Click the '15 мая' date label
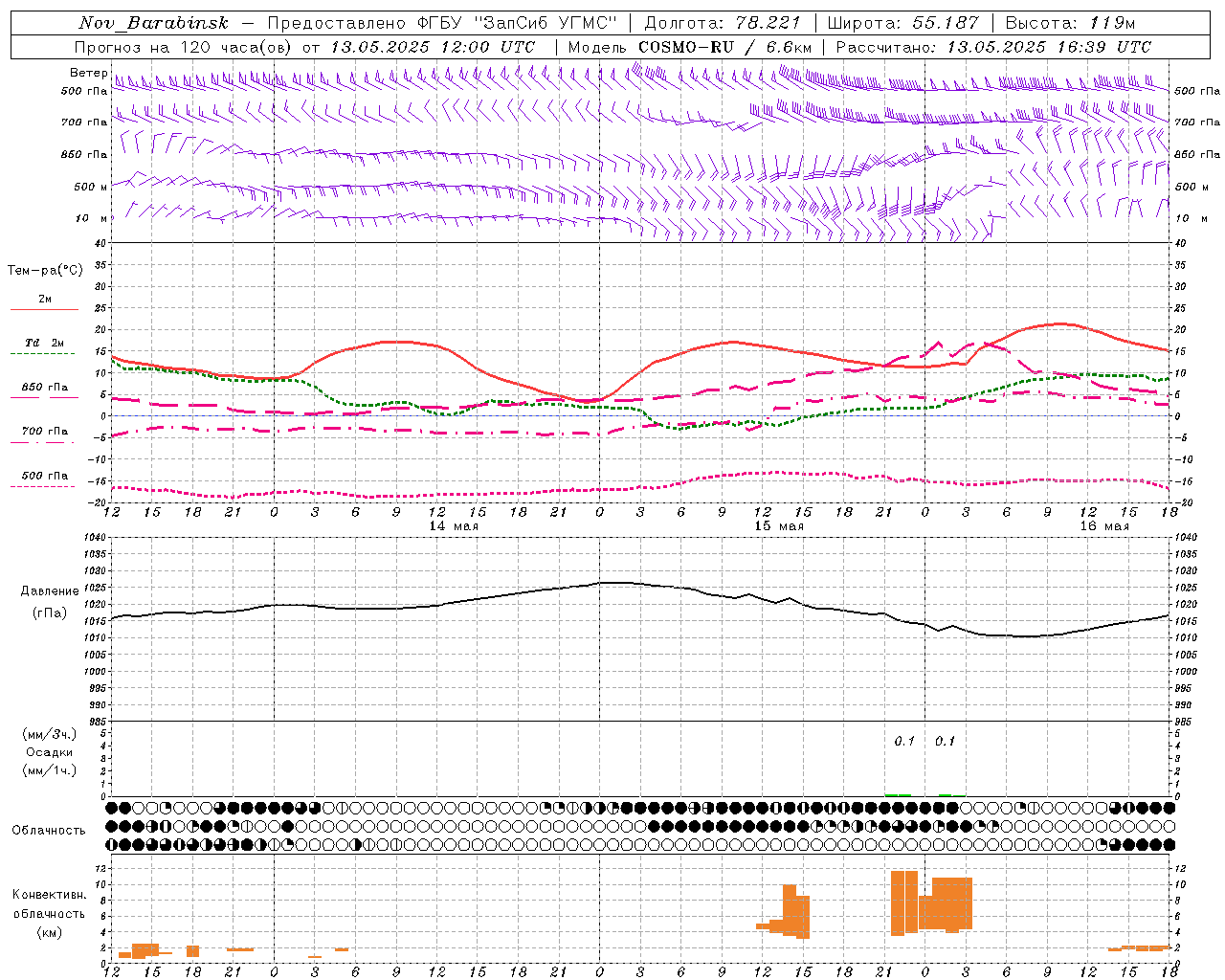Image resolution: width=1225 pixels, height=980 pixels. tap(779, 526)
